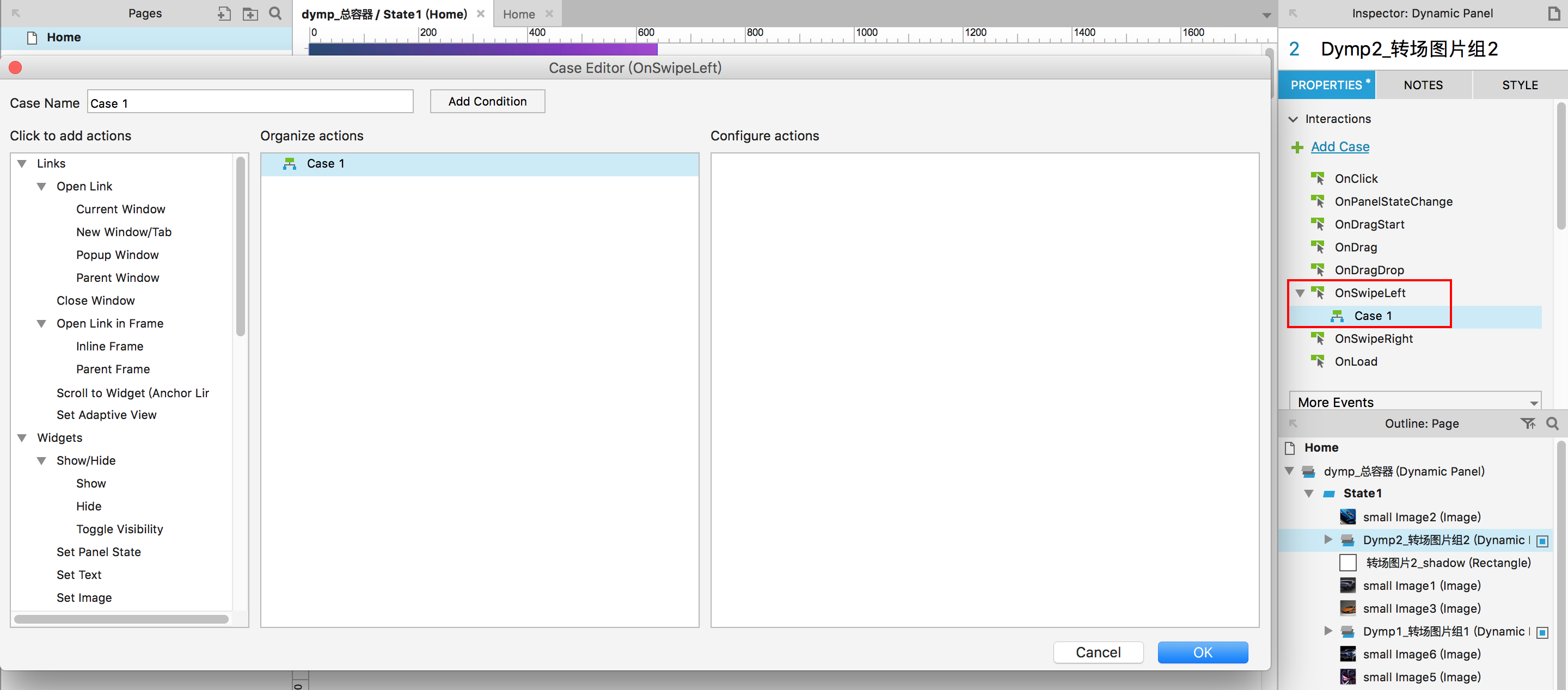Viewport: 1568px width, 690px height.
Task: Collapse the Links action group
Action: coord(22,164)
